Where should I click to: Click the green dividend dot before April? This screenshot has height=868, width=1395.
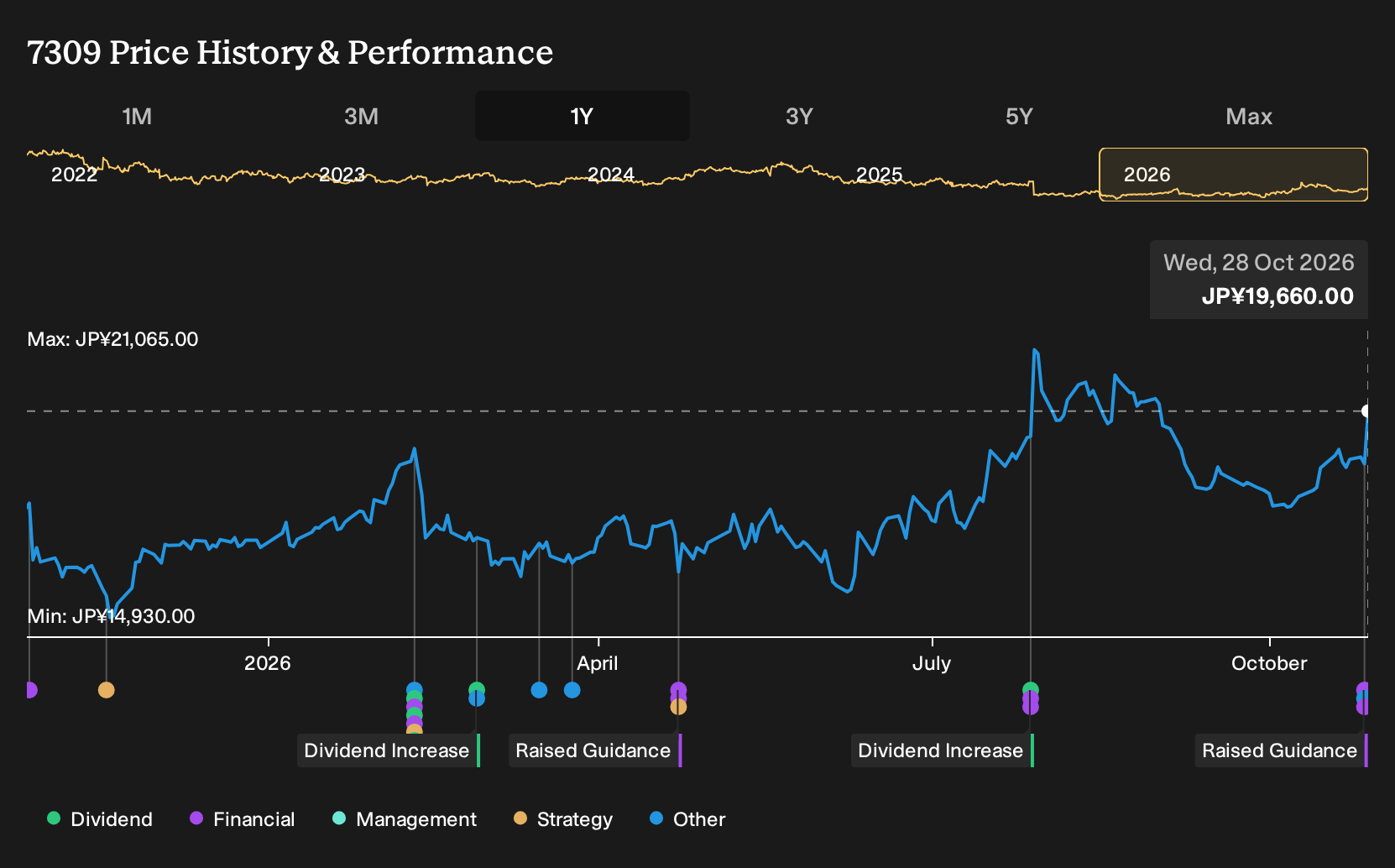477,688
